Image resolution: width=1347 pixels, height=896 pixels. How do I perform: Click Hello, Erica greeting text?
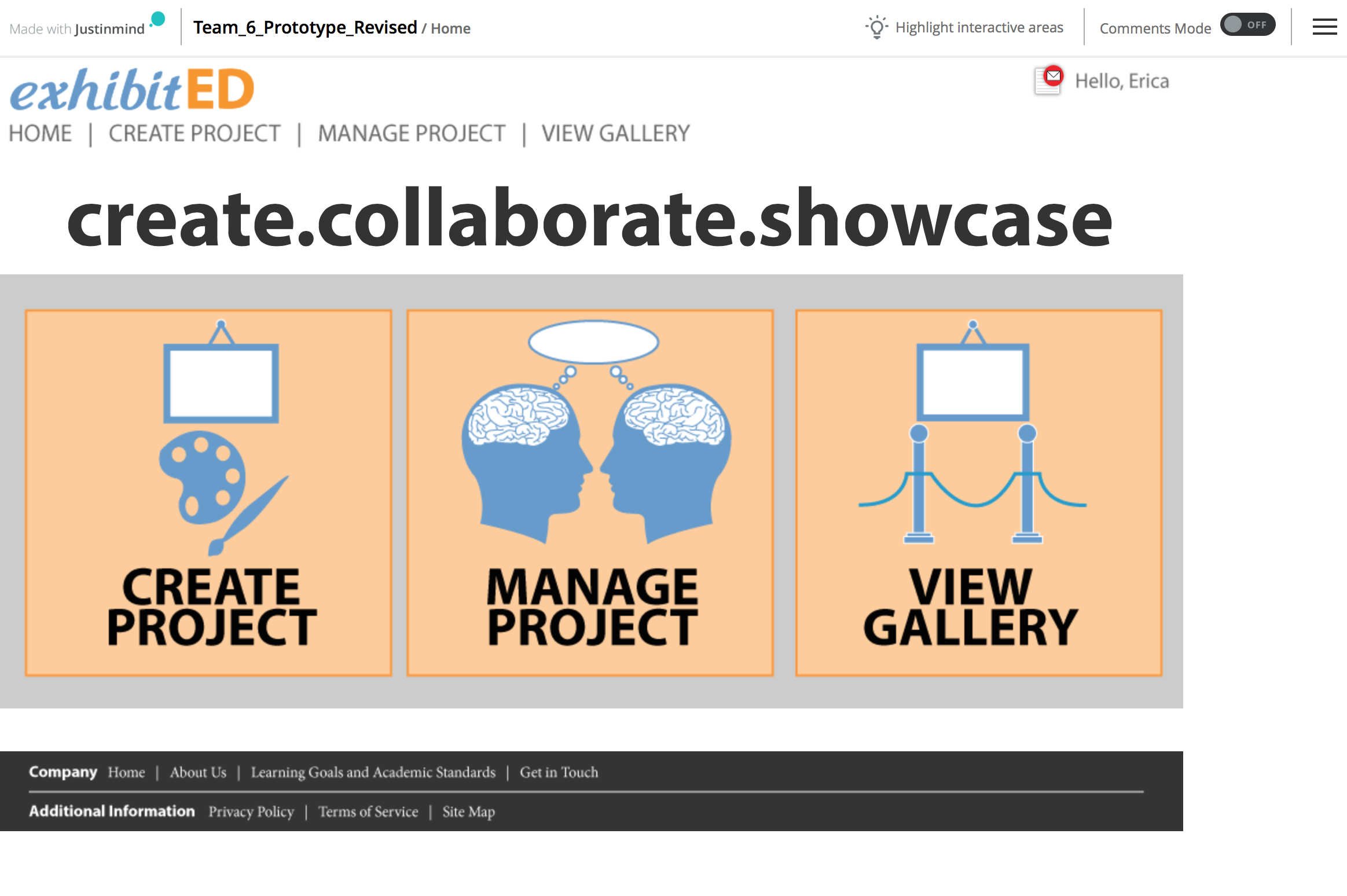[1122, 81]
